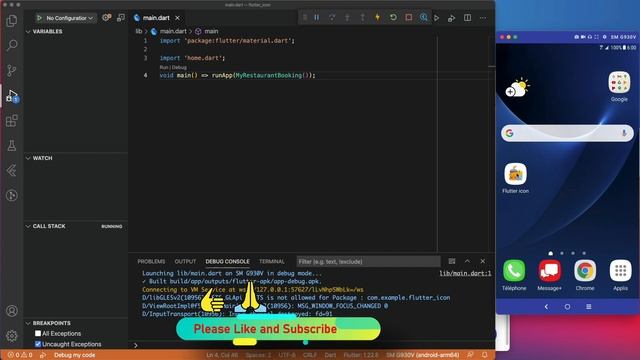Click Flutter: 1.22.0 version in status bar

click(361, 355)
